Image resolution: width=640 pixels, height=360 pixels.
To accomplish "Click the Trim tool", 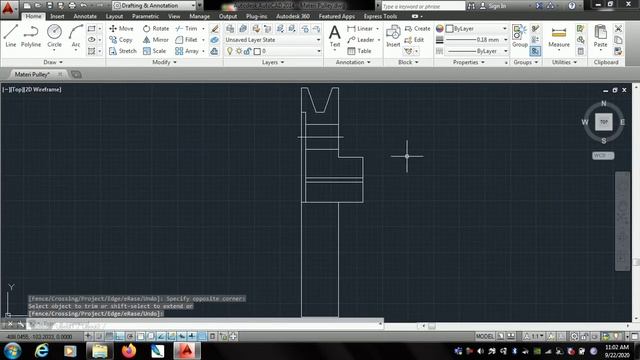I will (x=187, y=29).
